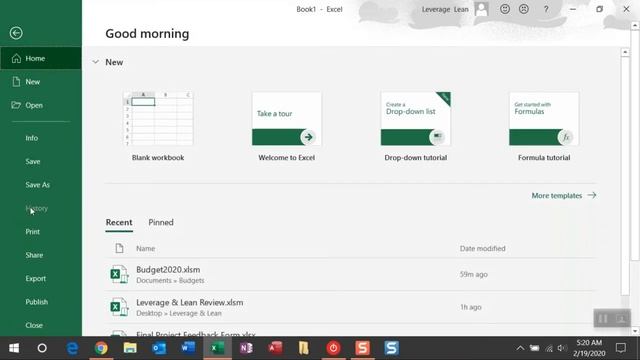Sort files by the Name column header
The image size is (640, 360).
[x=146, y=248]
